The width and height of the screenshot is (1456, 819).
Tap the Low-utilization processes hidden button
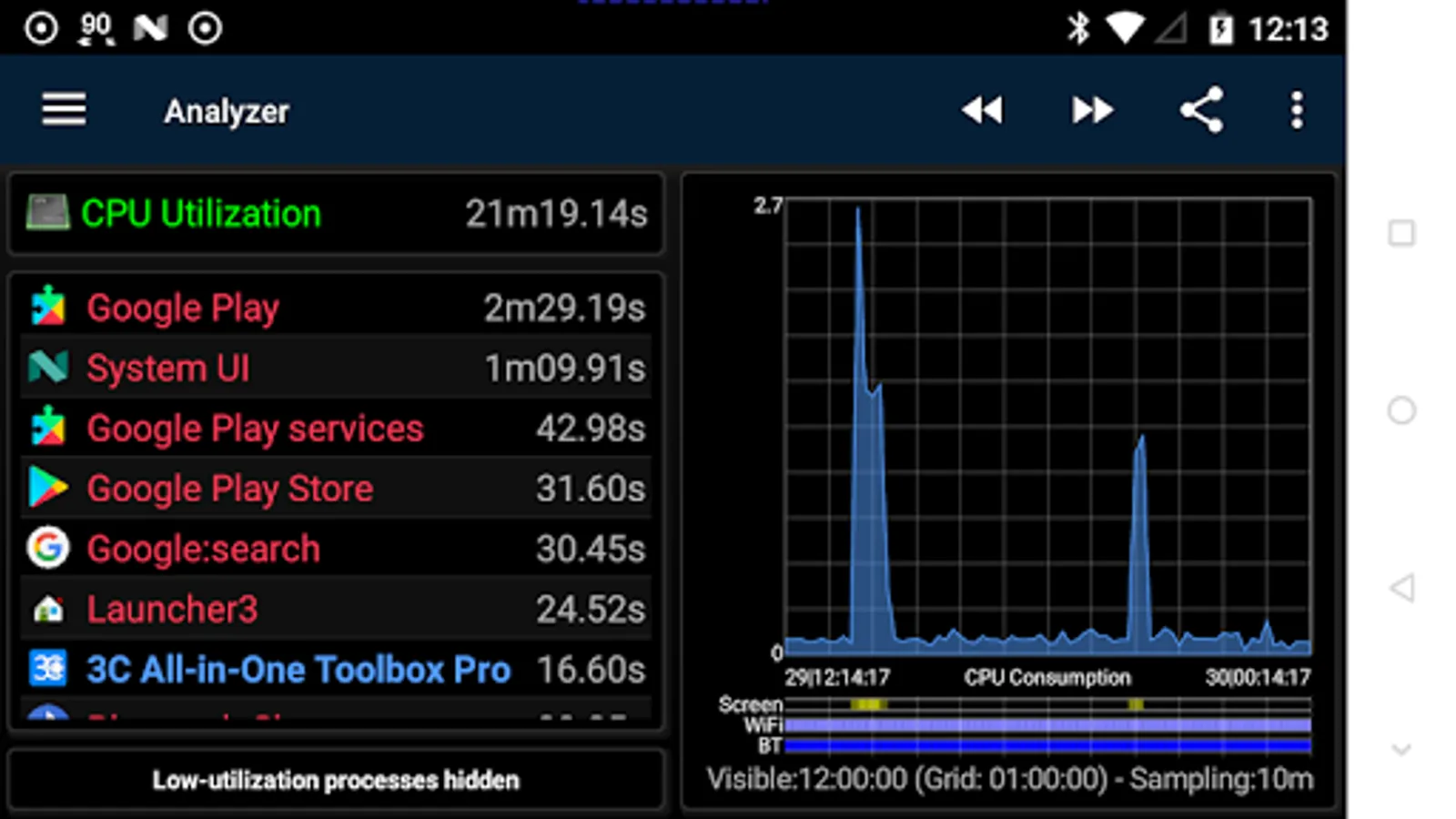tap(336, 780)
